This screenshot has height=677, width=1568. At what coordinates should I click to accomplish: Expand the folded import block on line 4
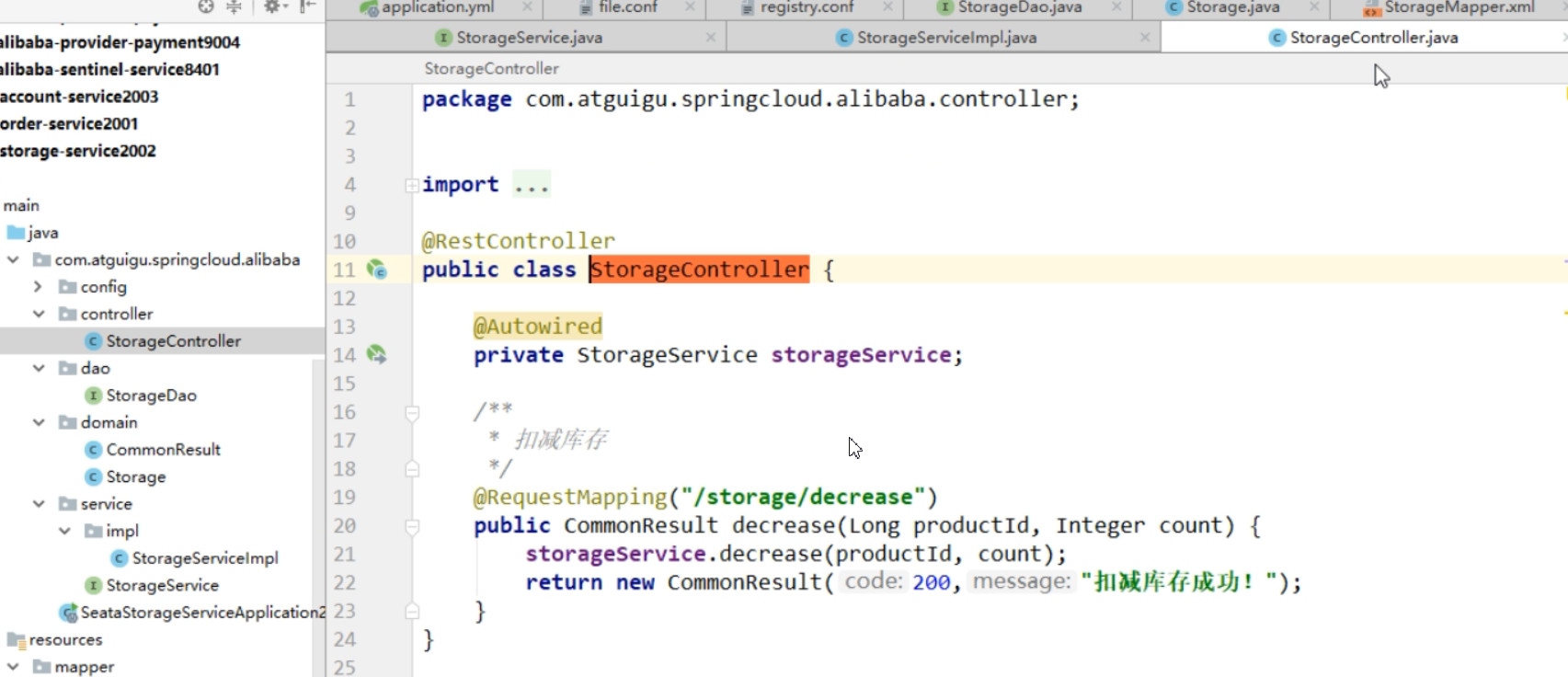tap(412, 185)
